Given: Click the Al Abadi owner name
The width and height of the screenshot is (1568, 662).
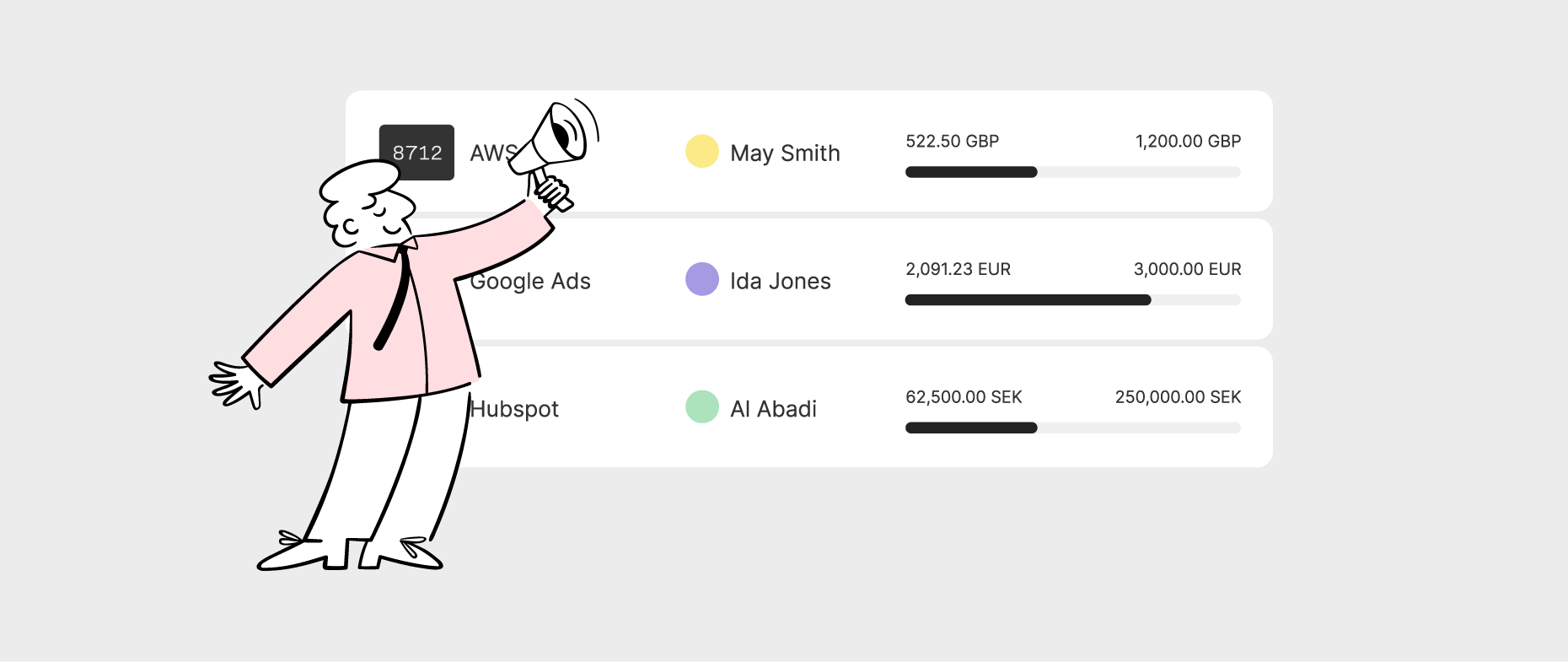Looking at the screenshot, I should click(773, 409).
